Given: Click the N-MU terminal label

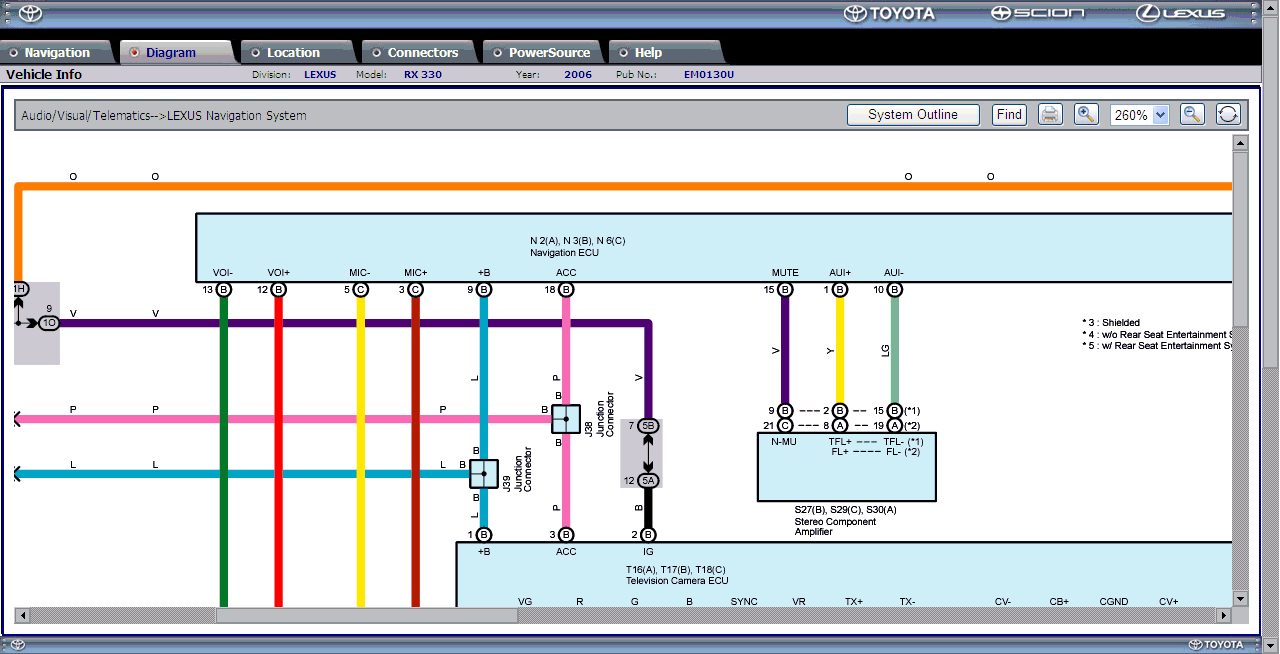Looking at the screenshot, I should click(x=783, y=441).
